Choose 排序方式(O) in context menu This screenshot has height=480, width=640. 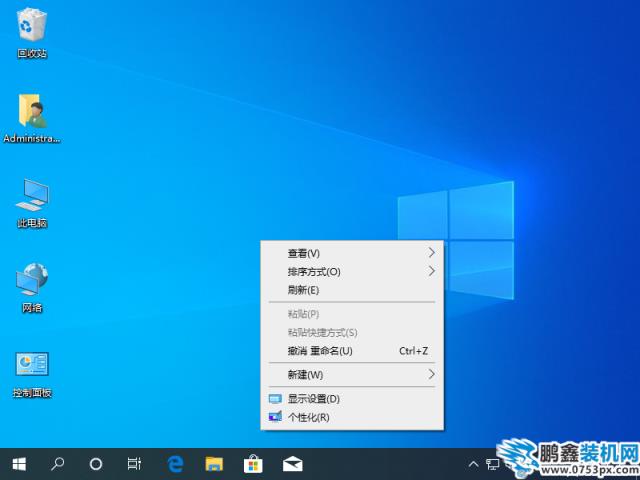(x=352, y=272)
